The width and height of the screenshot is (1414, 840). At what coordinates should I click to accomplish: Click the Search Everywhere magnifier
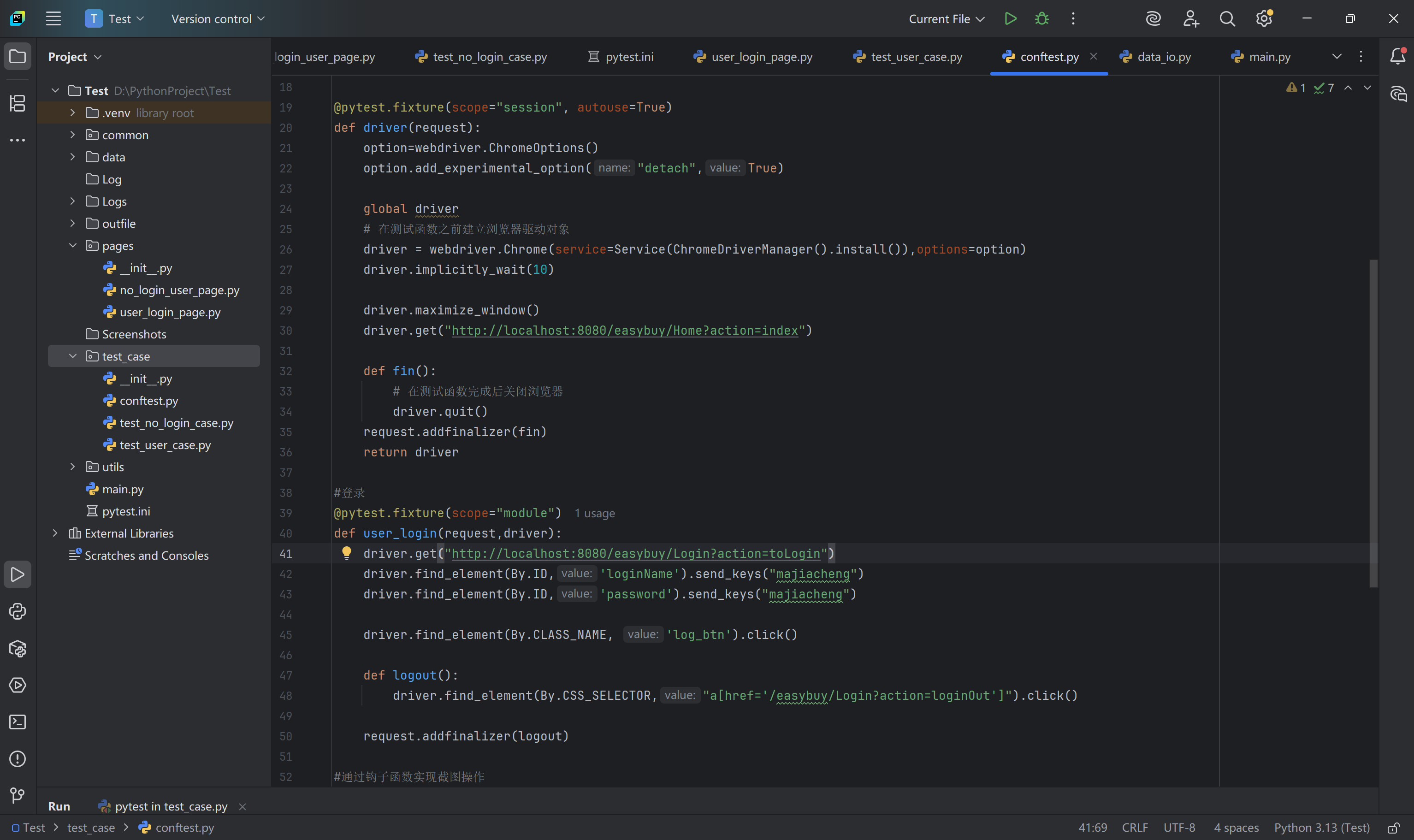pos(1227,19)
